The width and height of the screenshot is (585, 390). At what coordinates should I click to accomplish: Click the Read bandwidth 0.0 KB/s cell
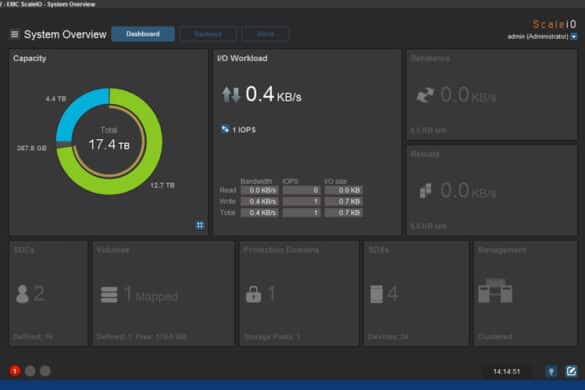click(x=260, y=190)
